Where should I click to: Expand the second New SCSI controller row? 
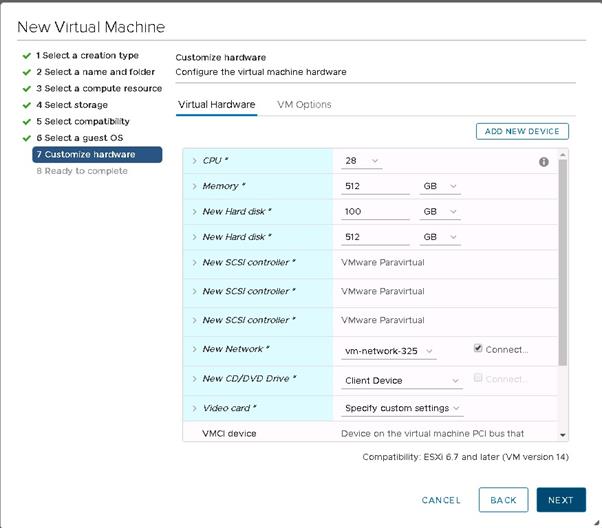tap(194, 291)
